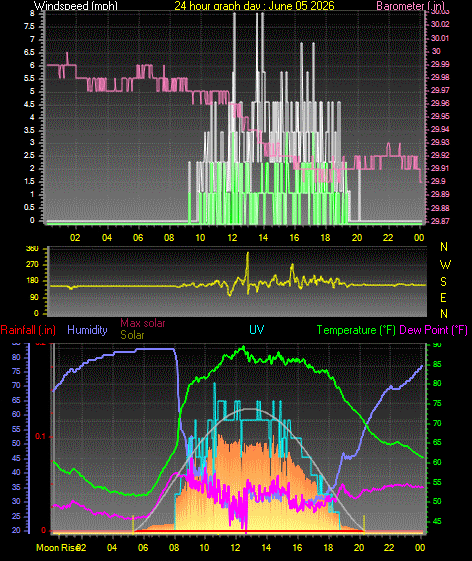The image size is (472, 561).
Task: Click '29.96' on the barometer axis
Action: (440, 103)
